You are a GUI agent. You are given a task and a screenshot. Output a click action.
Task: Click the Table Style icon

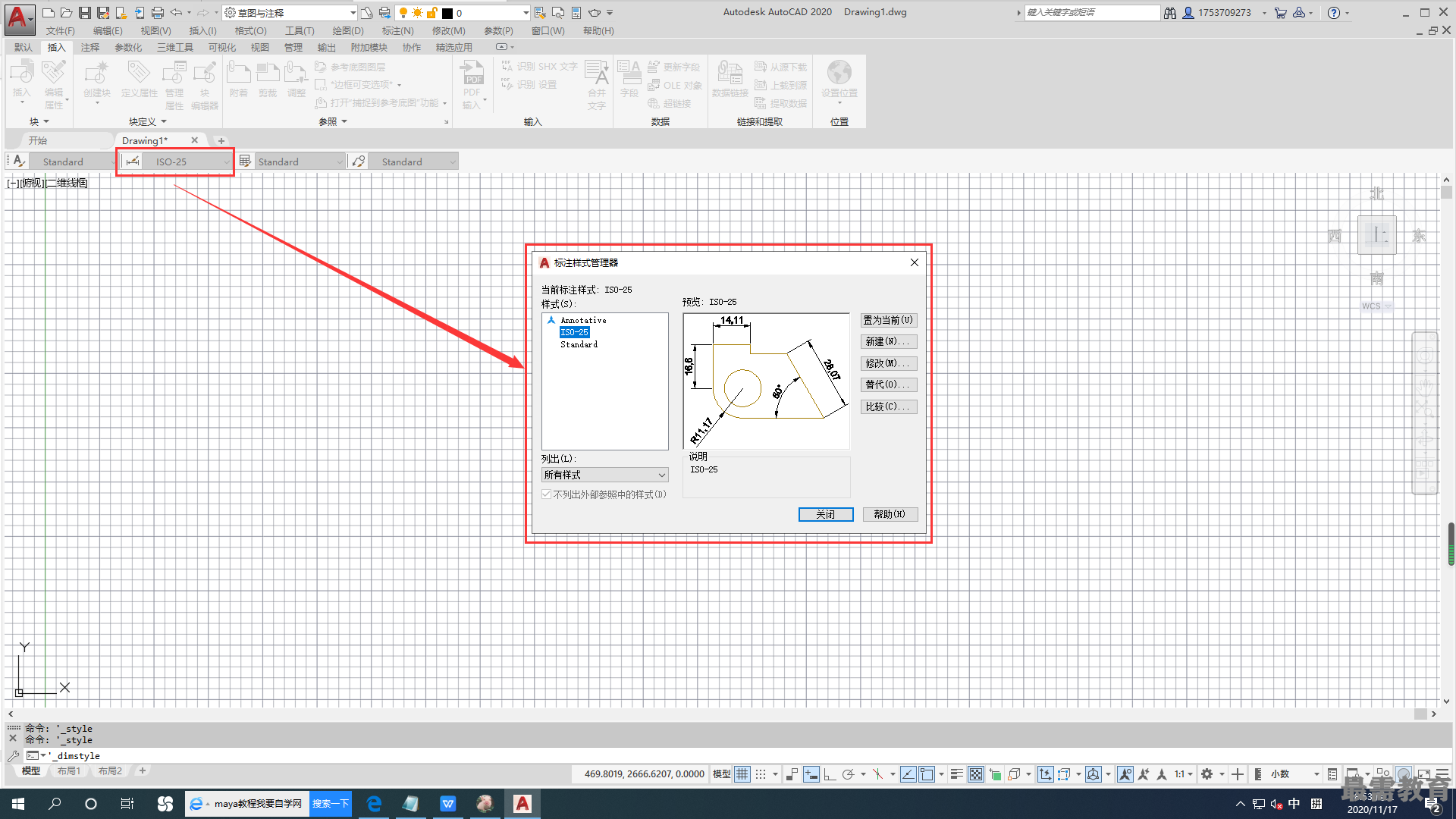[245, 161]
